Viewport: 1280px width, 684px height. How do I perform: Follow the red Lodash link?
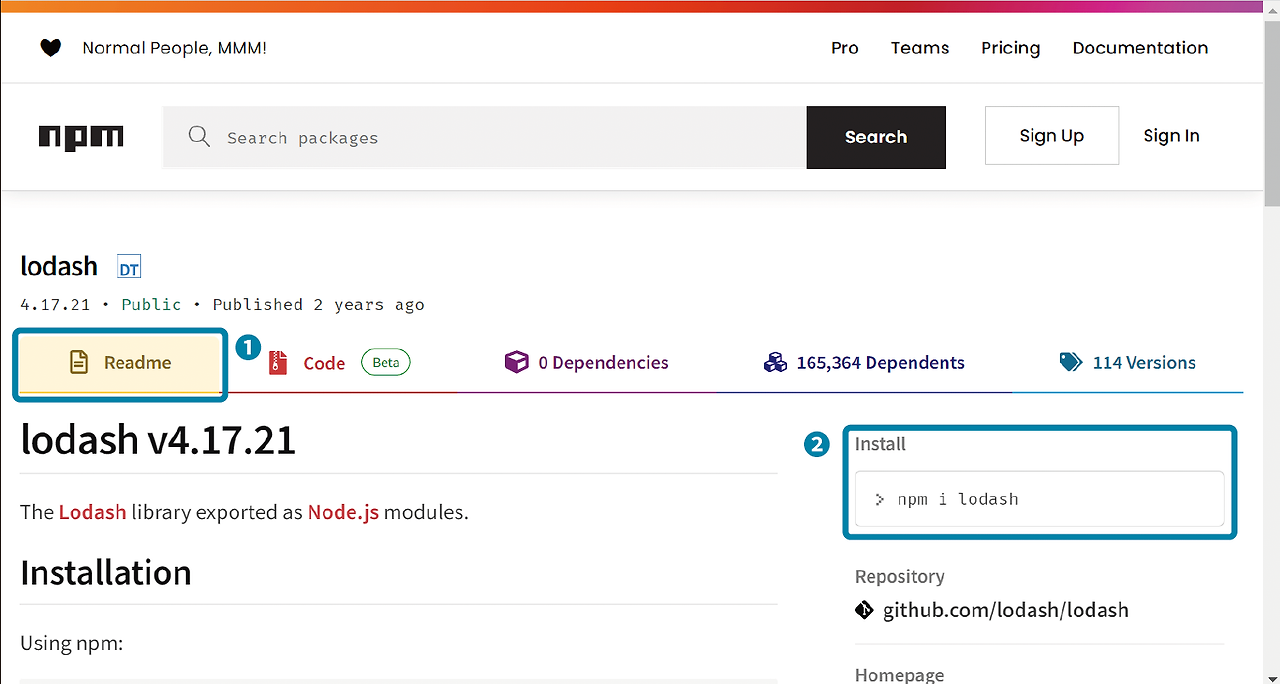pos(92,512)
